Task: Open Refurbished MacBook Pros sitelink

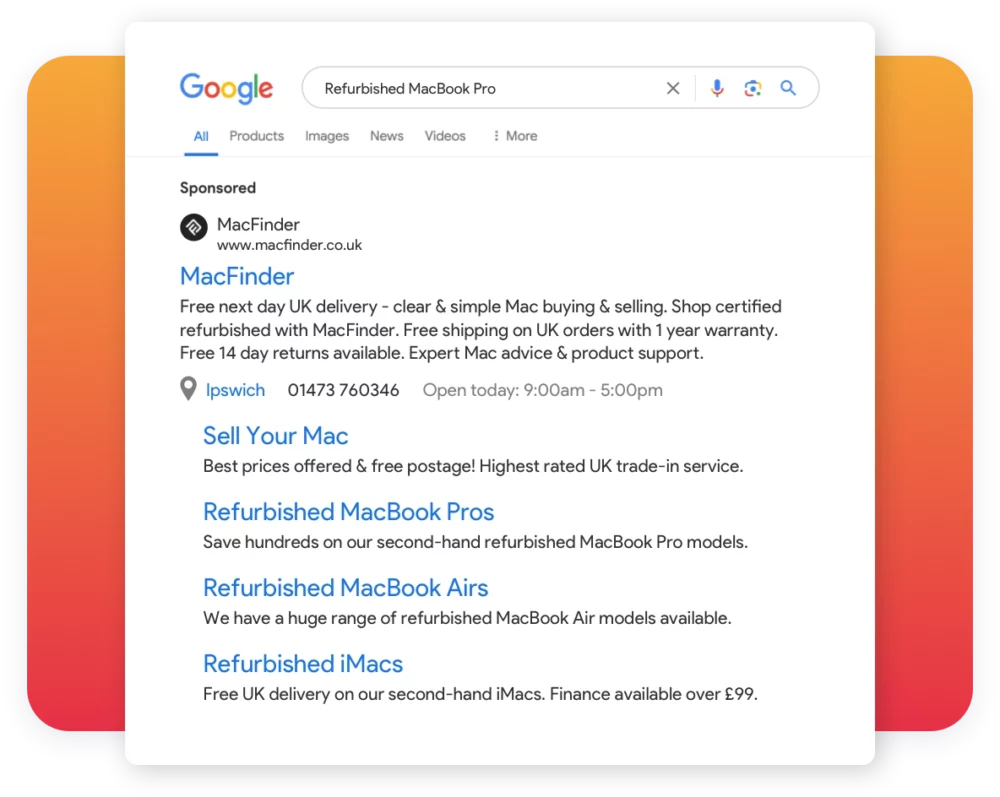Action: coord(348,512)
